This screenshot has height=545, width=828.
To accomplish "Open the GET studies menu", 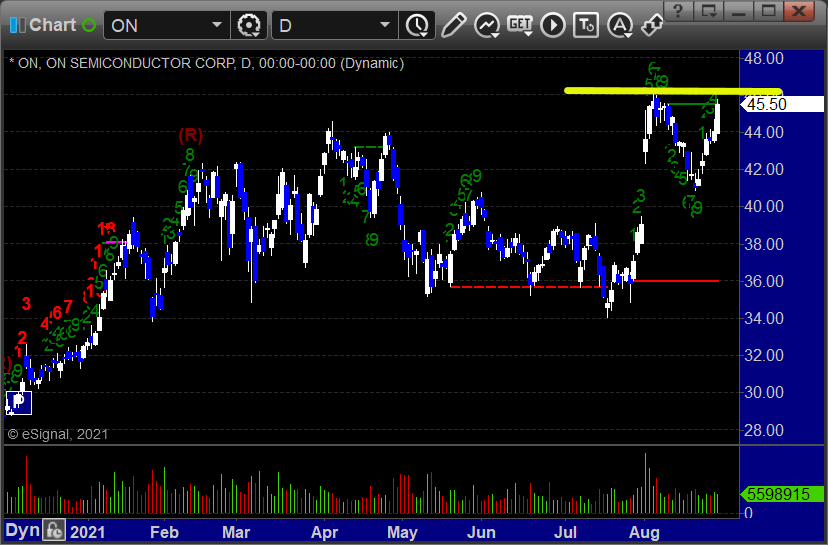I will [520, 25].
